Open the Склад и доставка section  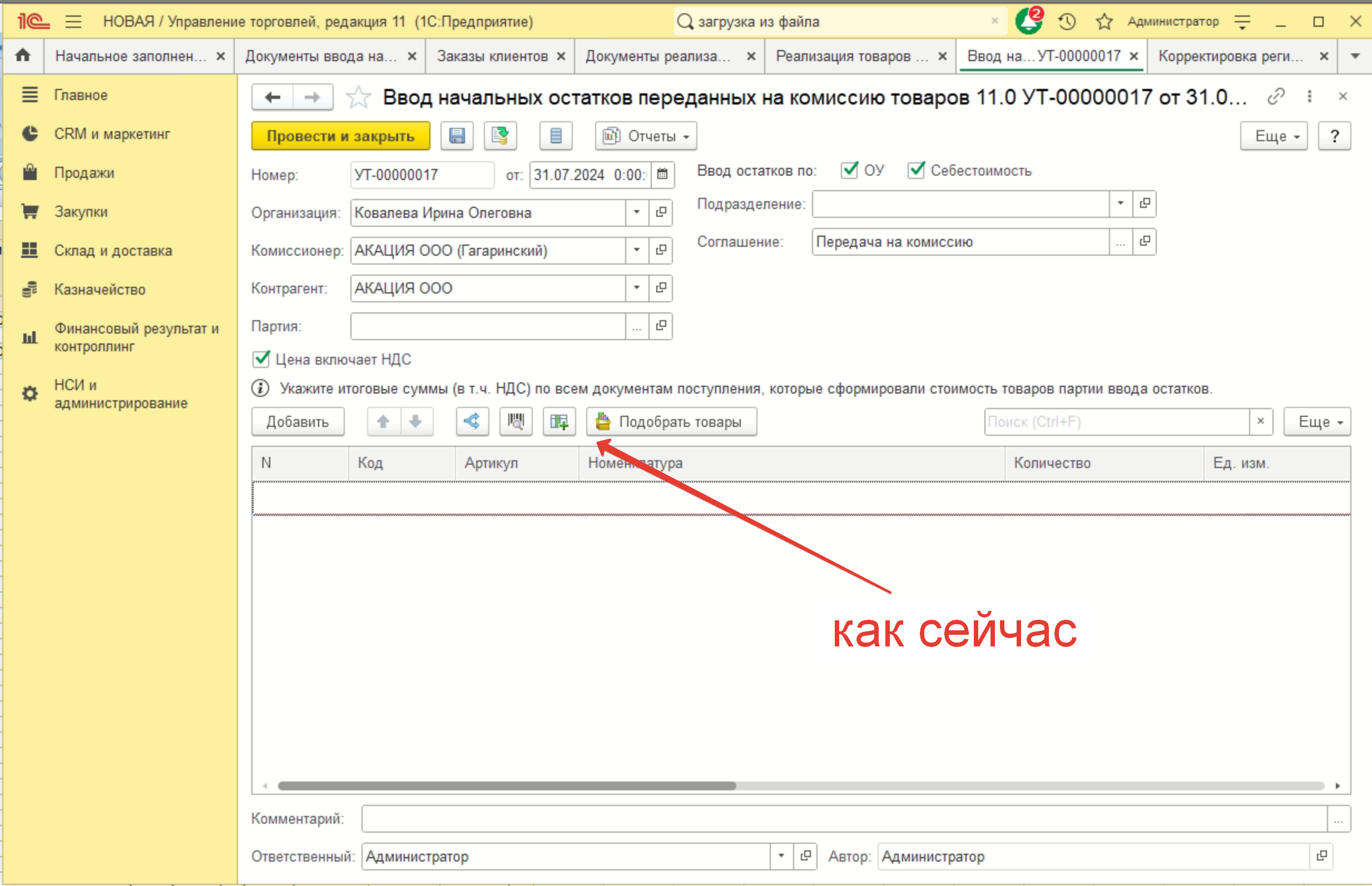[x=113, y=250]
